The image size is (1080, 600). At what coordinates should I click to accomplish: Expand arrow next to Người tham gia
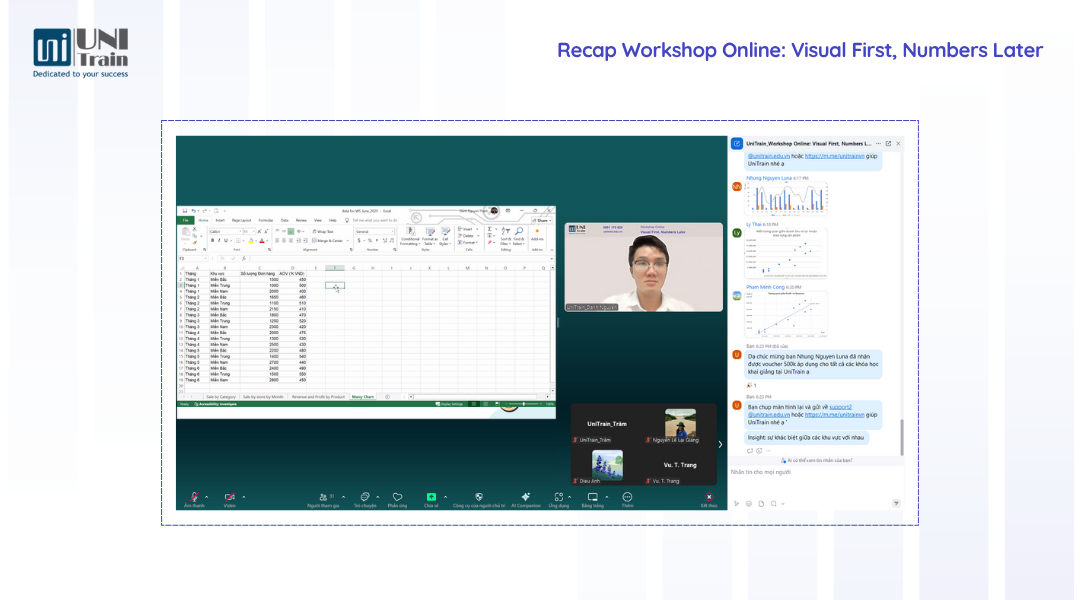(344, 497)
